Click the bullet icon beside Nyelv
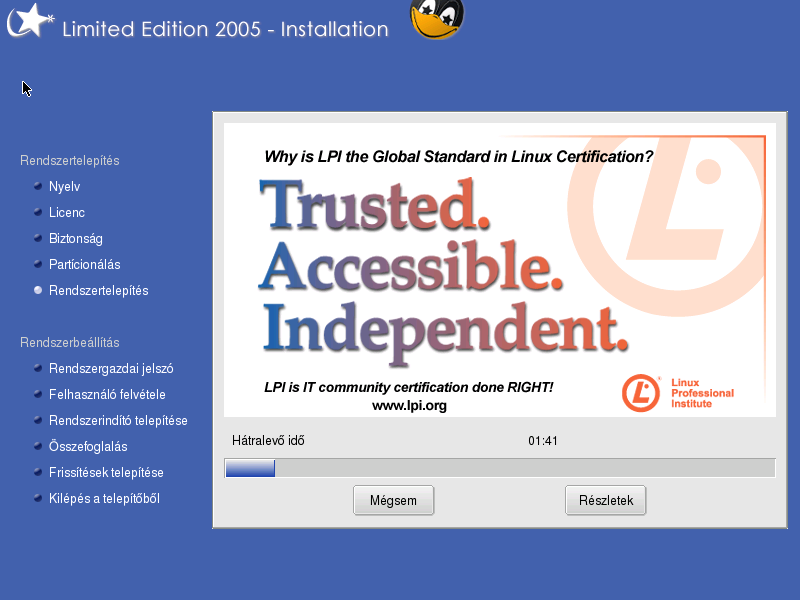800x600 pixels. click(38, 186)
